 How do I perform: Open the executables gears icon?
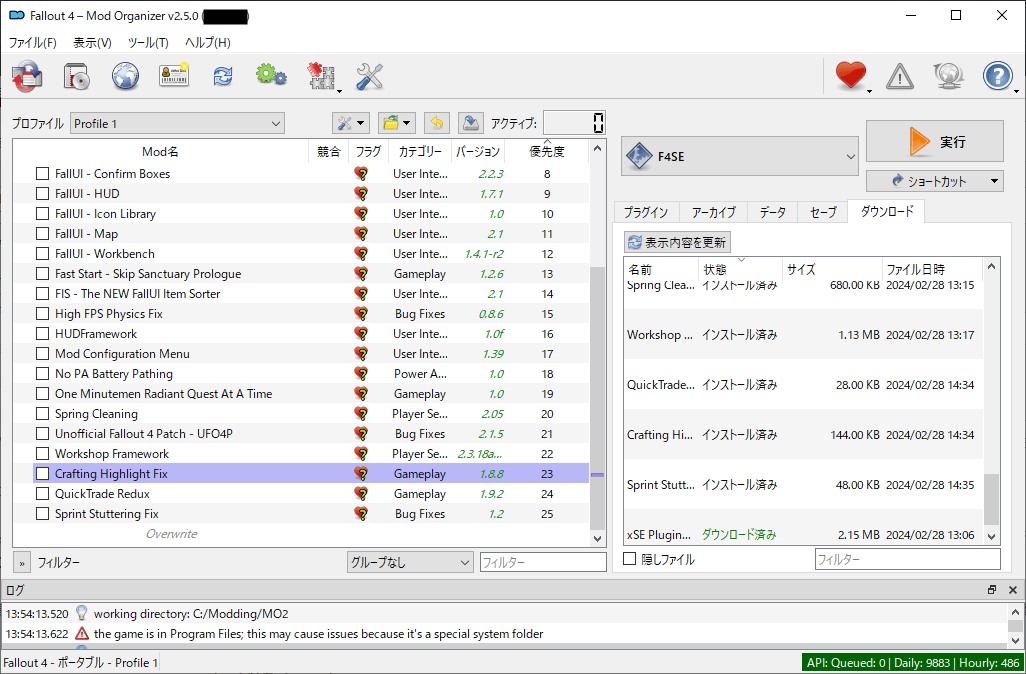pyautogui.click(x=270, y=76)
